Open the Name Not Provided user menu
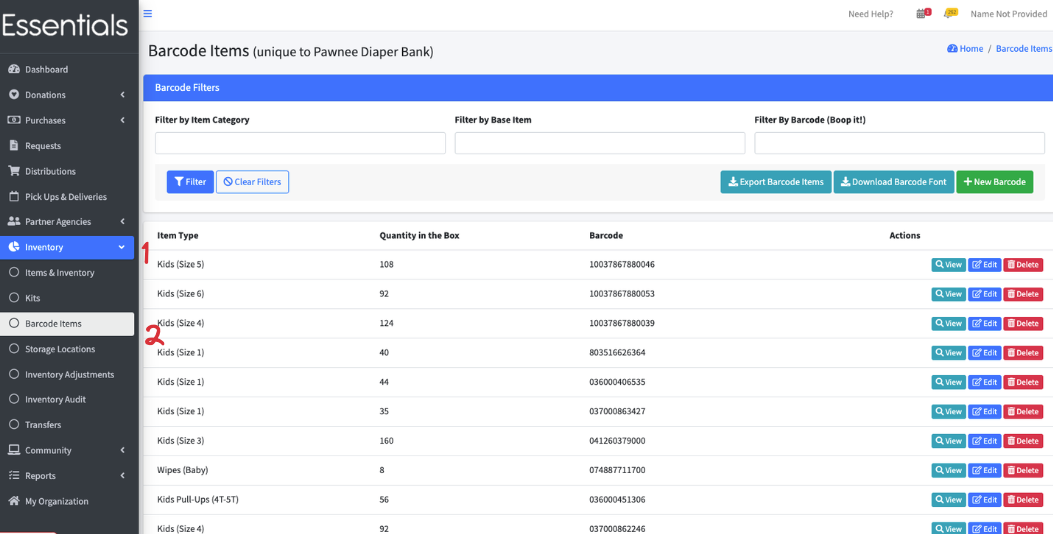This screenshot has width=1053, height=534. pos(1009,13)
